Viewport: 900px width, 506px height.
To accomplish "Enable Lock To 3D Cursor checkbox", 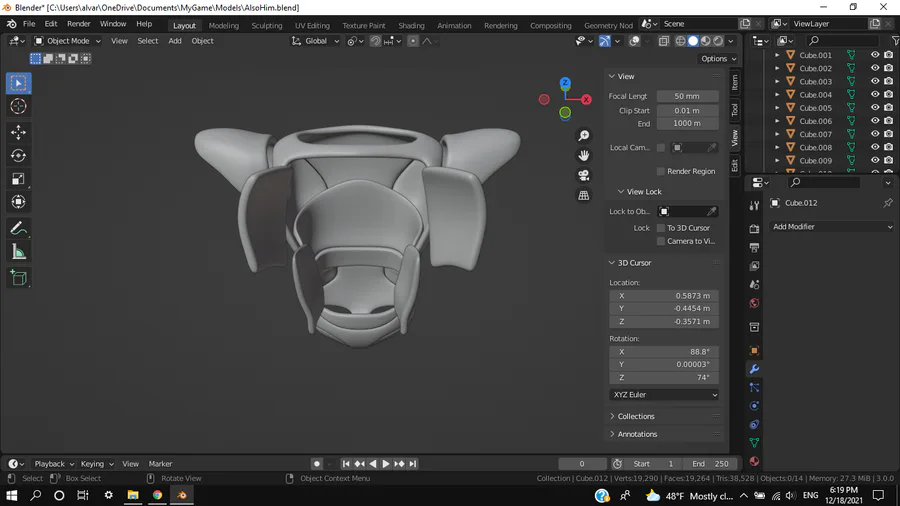I will point(661,228).
